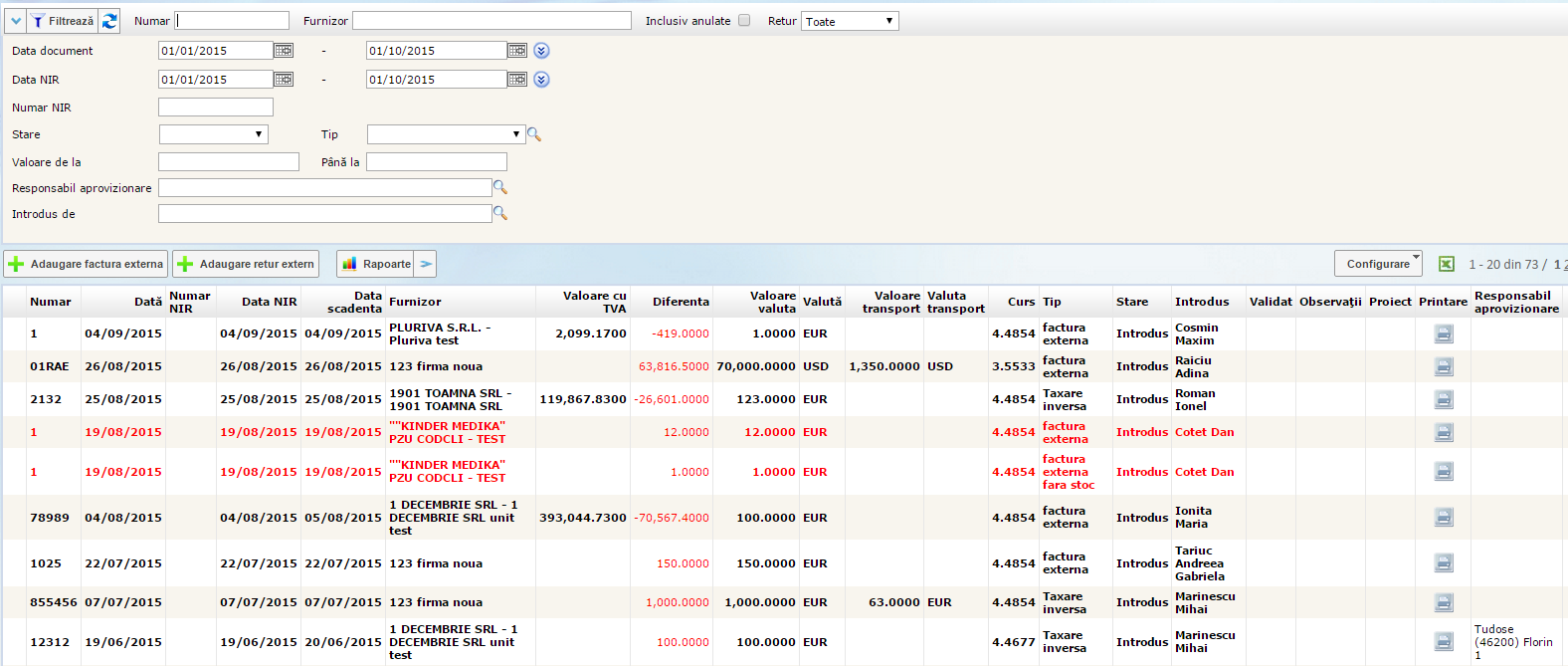Image resolution: width=1568 pixels, height=666 pixels.
Task: Toggle the Inclusiv anulate checkbox
Action: pos(744,21)
